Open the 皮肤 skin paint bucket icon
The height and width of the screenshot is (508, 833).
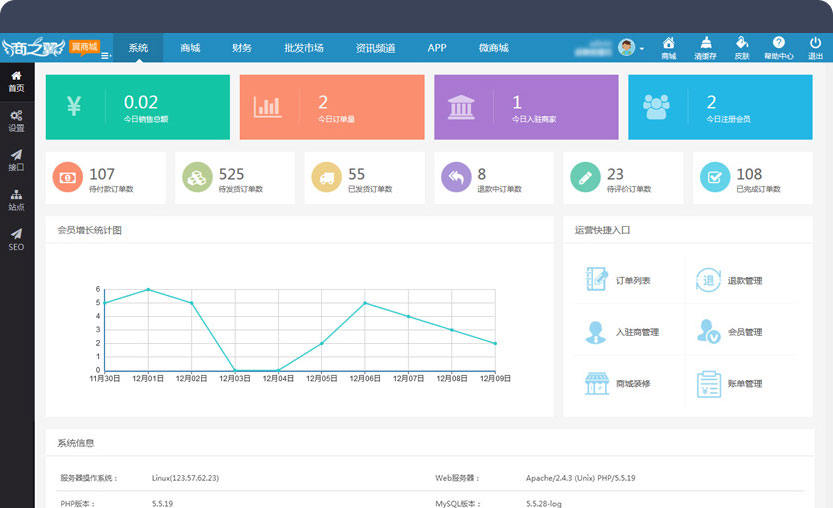(x=741, y=48)
